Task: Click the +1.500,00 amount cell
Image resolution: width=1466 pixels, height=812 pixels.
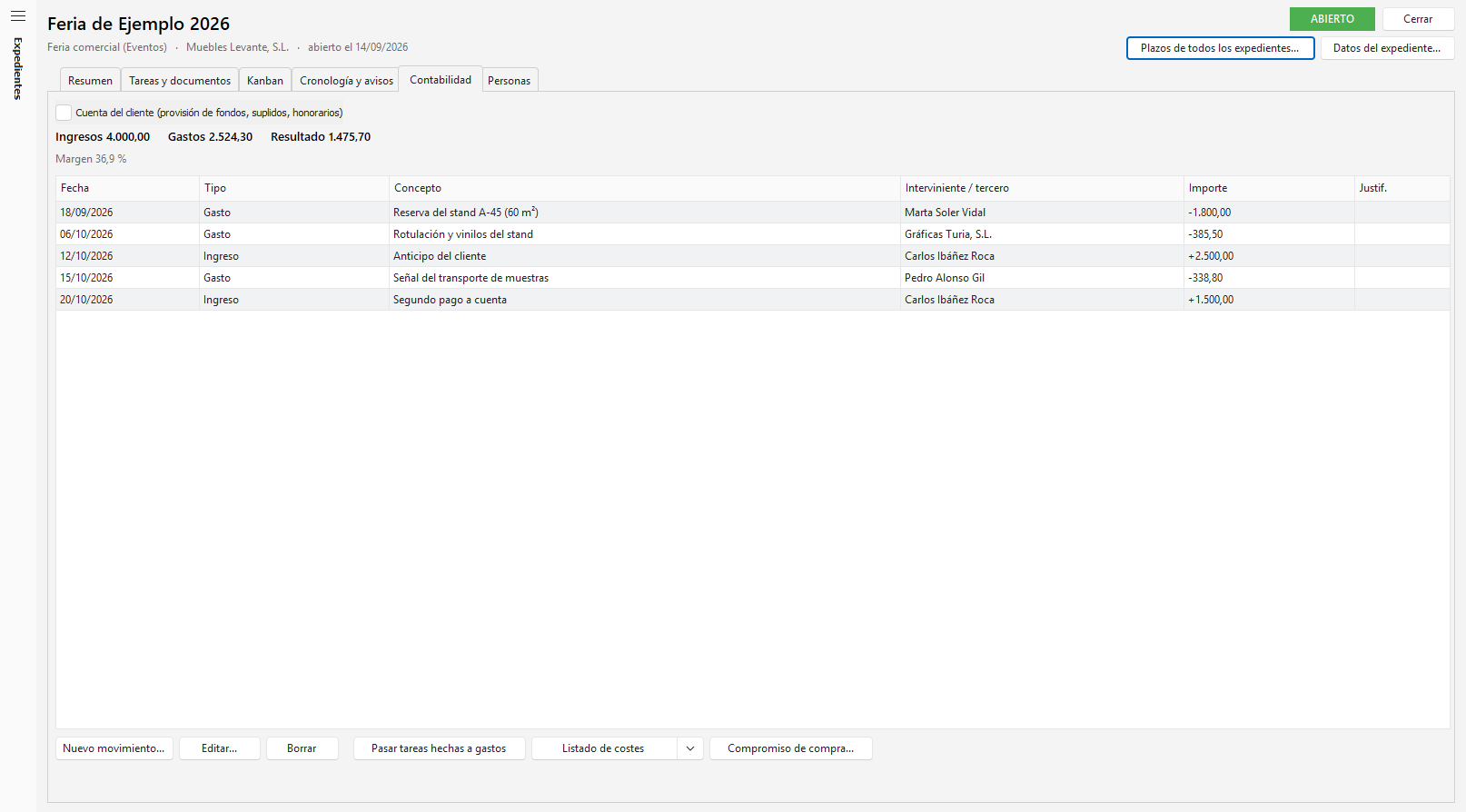Action: (1269, 300)
